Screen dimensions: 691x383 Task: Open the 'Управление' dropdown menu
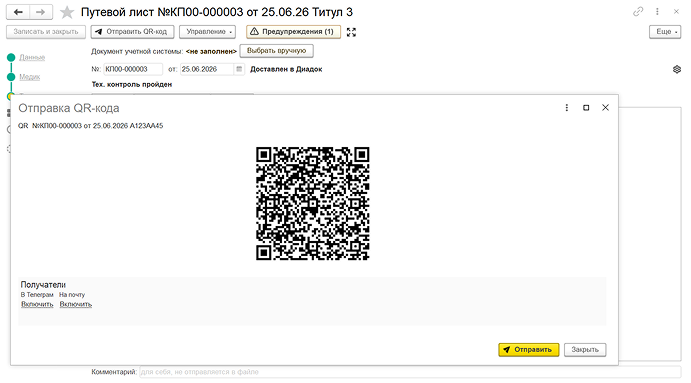point(207,32)
